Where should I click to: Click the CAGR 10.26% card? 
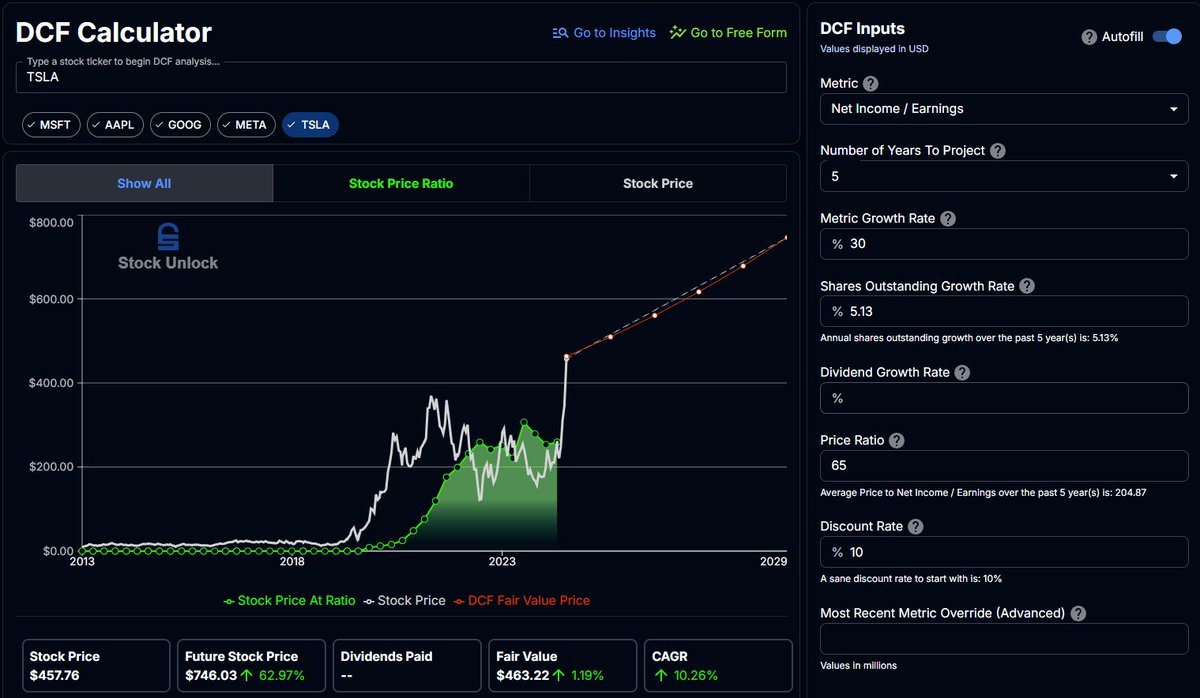(x=718, y=667)
